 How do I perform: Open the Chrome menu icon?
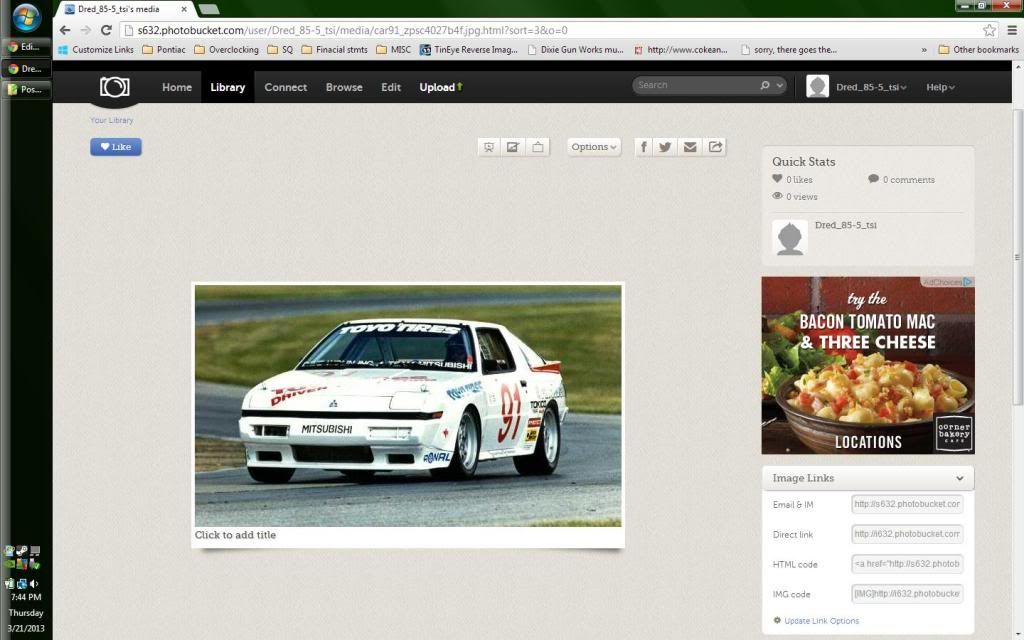point(1012,30)
